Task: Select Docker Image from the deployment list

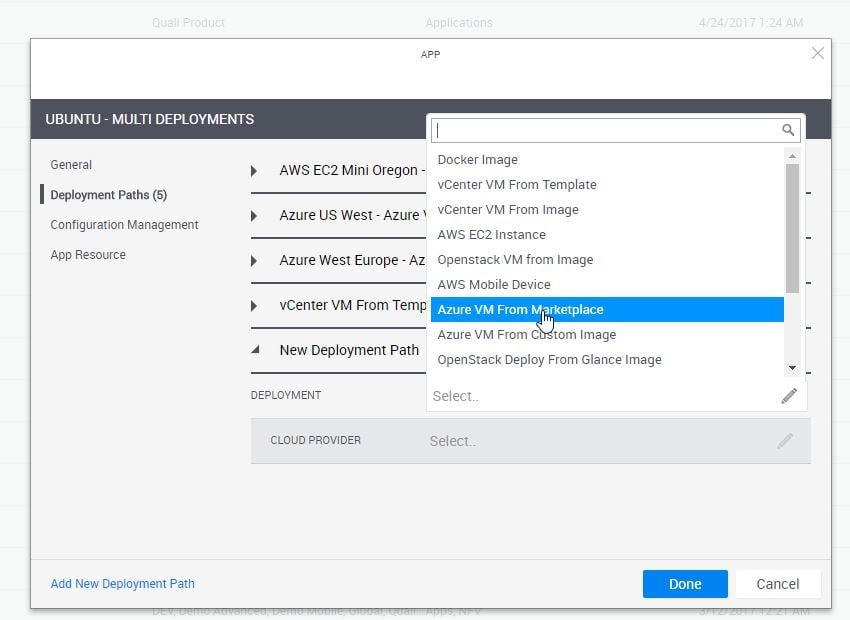Action: (476, 159)
